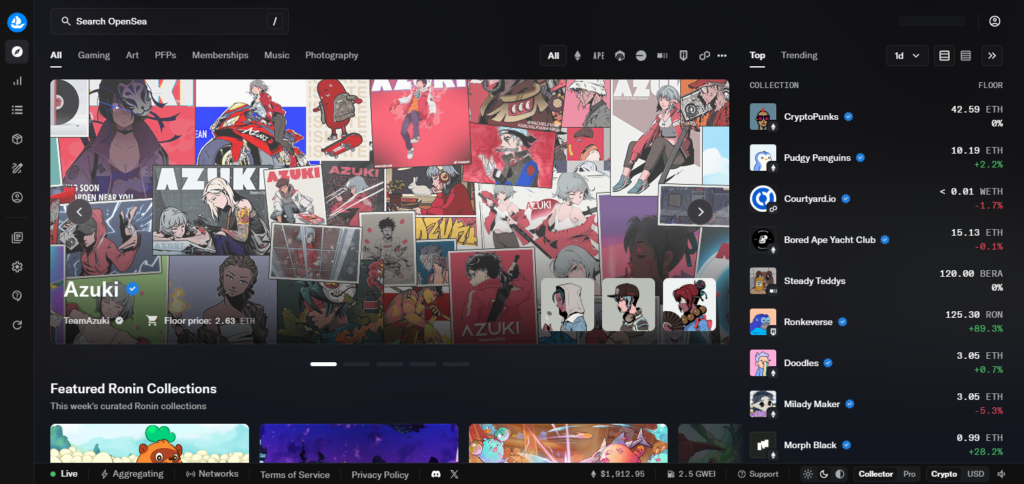The height and width of the screenshot is (484, 1024).
Task: Show more chains with three dots
Action: [722, 56]
